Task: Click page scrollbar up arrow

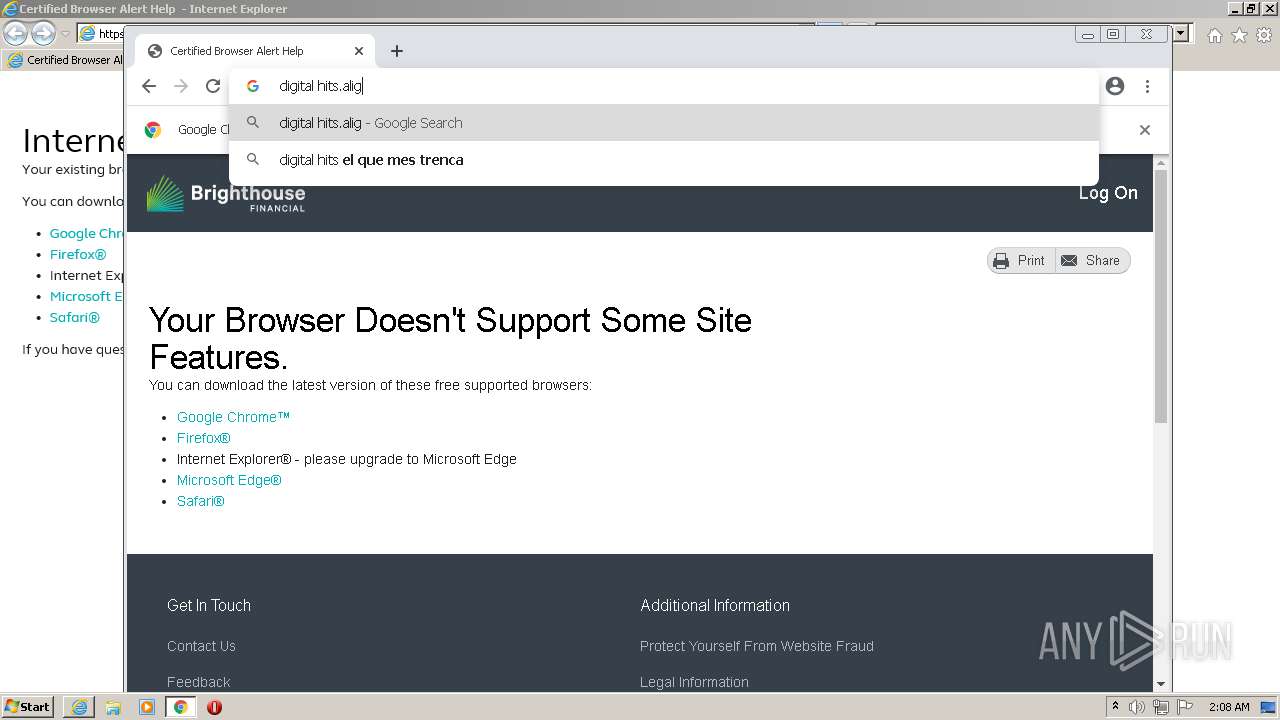Action: 1161,163
